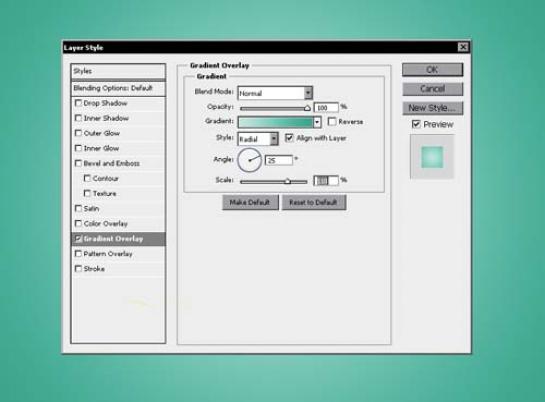The height and width of the screenshot is (402, 545).
Task: Enable the Drop Shadow effect checkbox
Action: [78, 103]
